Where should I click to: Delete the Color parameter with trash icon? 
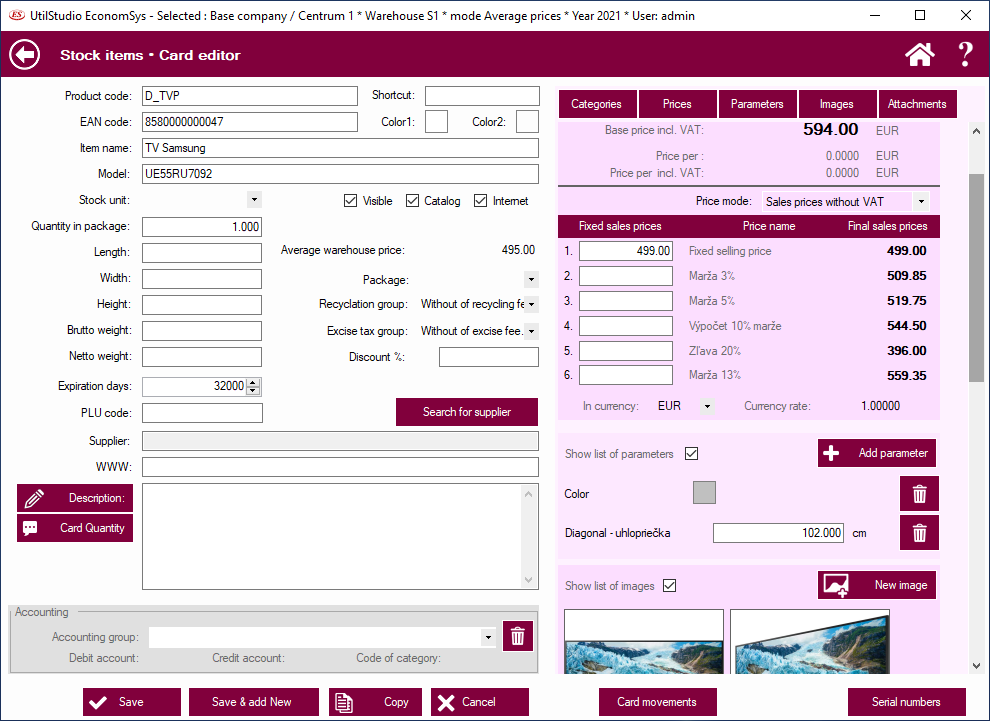[x=919, y=494]
